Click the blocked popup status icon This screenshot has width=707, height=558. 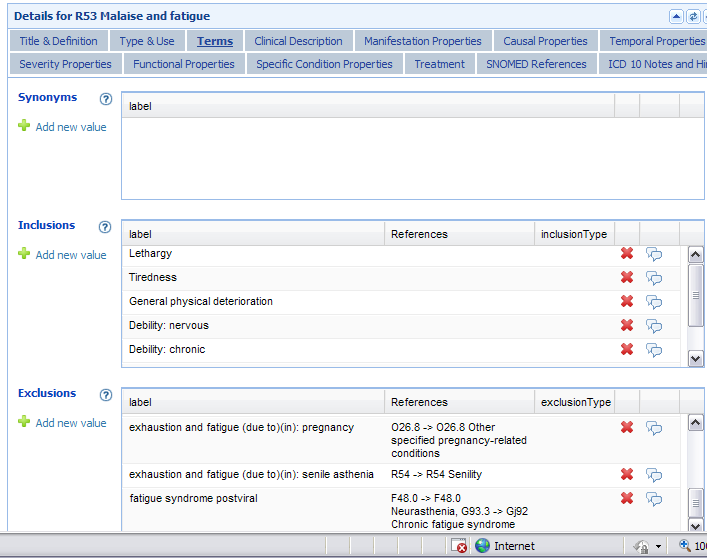click(x=459, y=546)
